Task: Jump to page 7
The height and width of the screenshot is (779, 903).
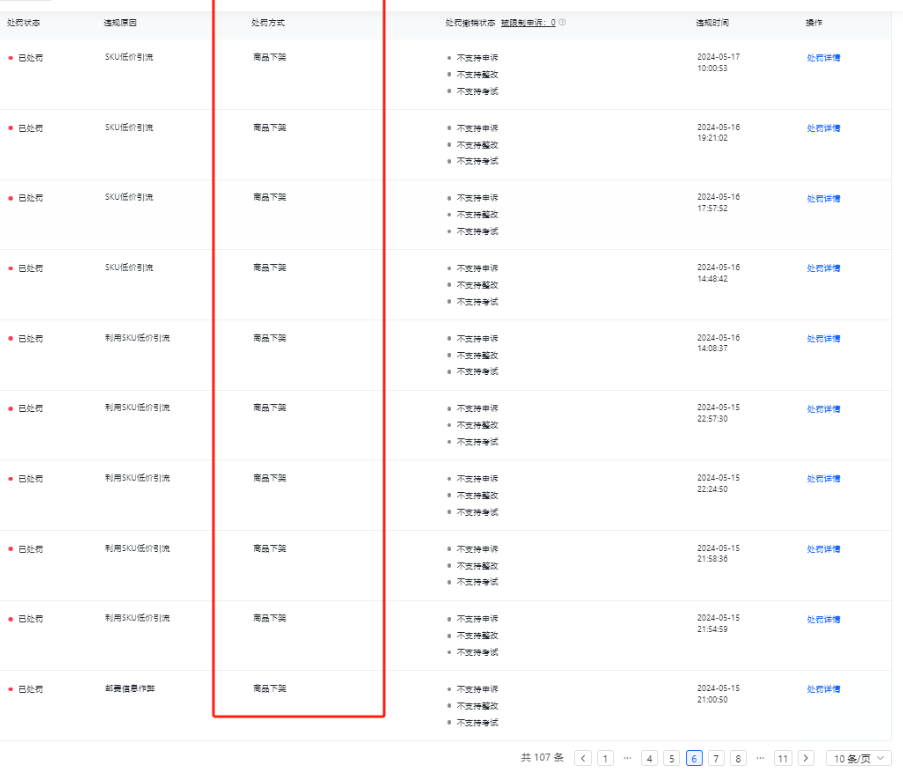Action: [716, 758]
